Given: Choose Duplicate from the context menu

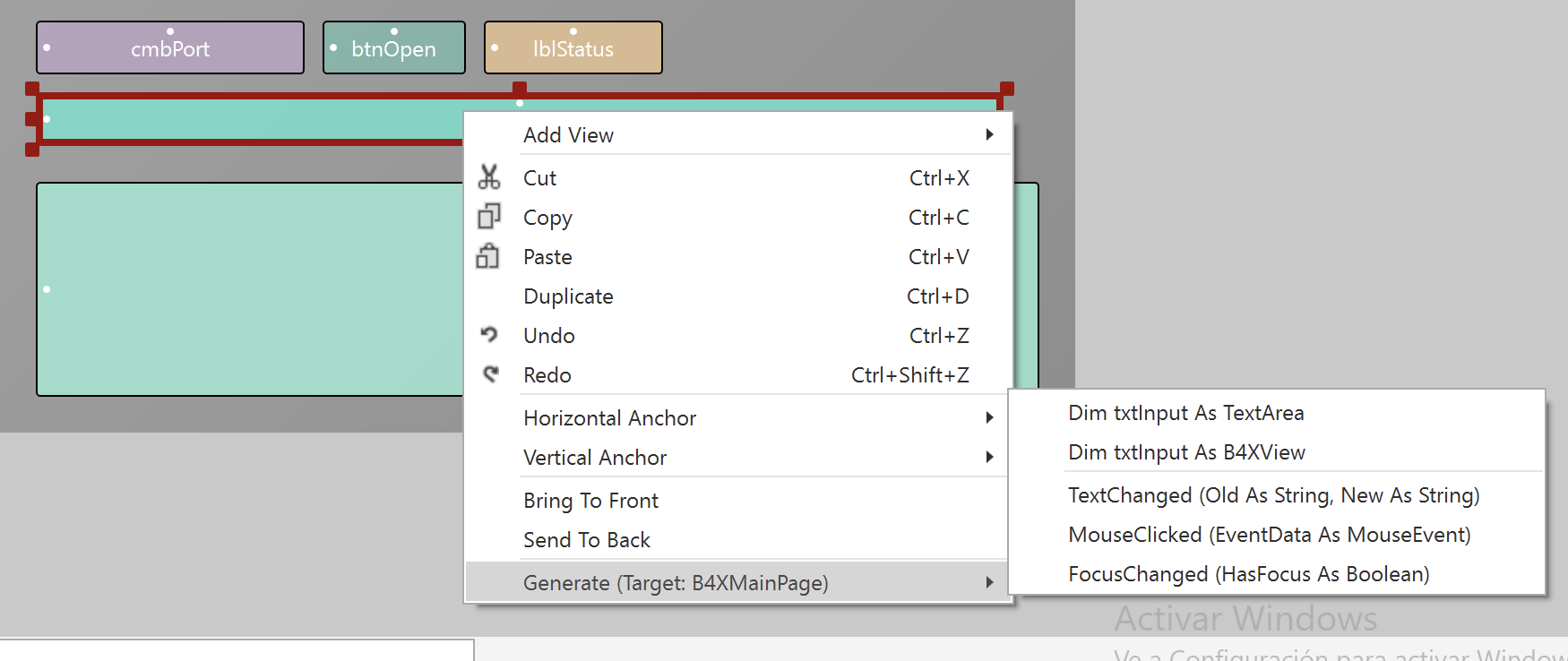Looking at the screenshot, I should click(568, 296).
